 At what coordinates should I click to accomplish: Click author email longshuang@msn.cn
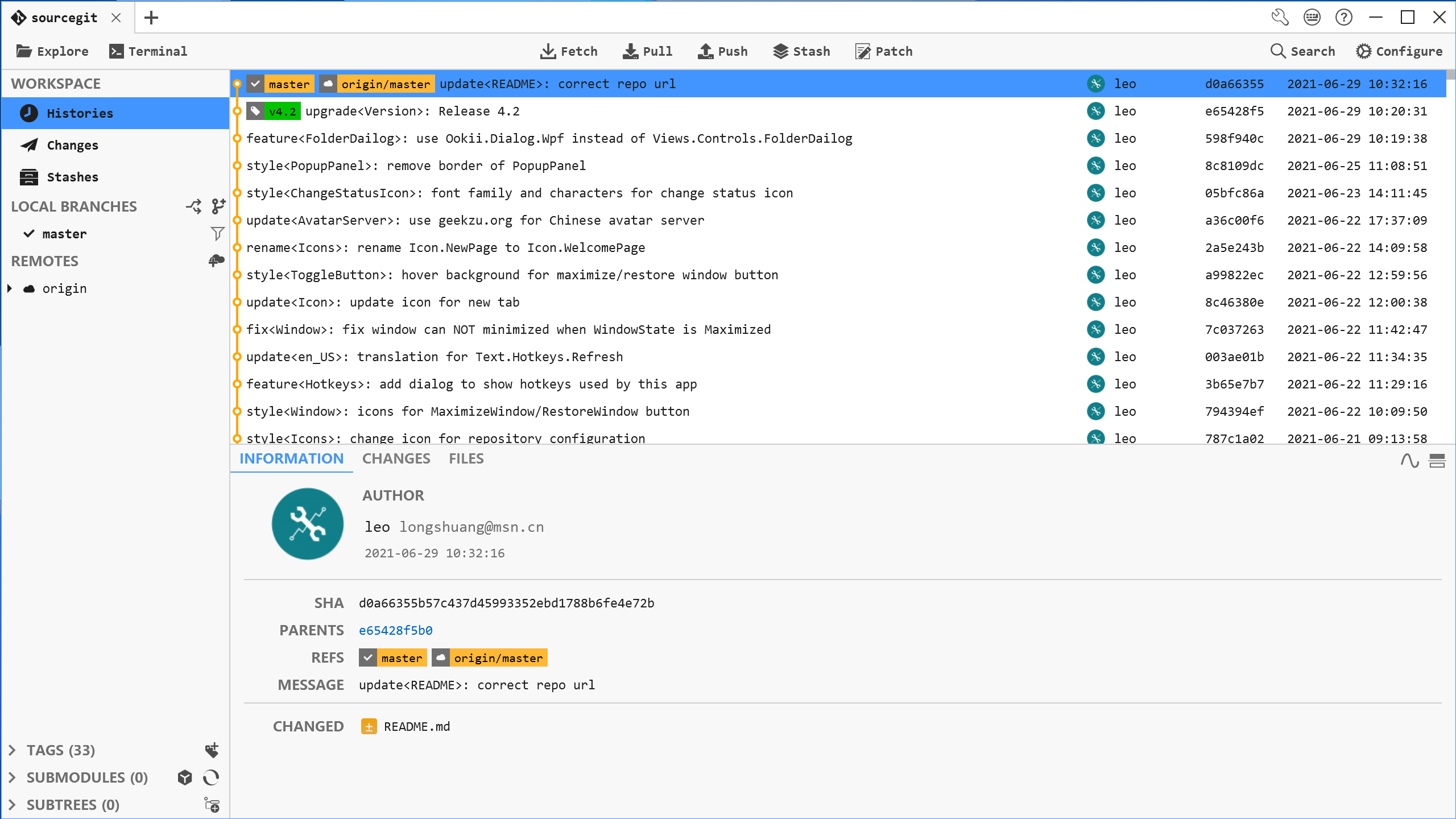[471, 527]
